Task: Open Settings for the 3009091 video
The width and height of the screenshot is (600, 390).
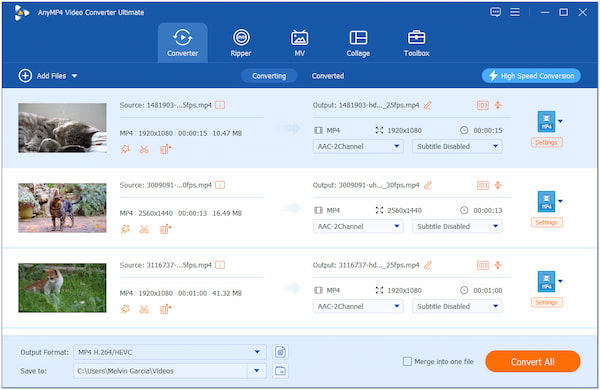Action: [546, 222]
